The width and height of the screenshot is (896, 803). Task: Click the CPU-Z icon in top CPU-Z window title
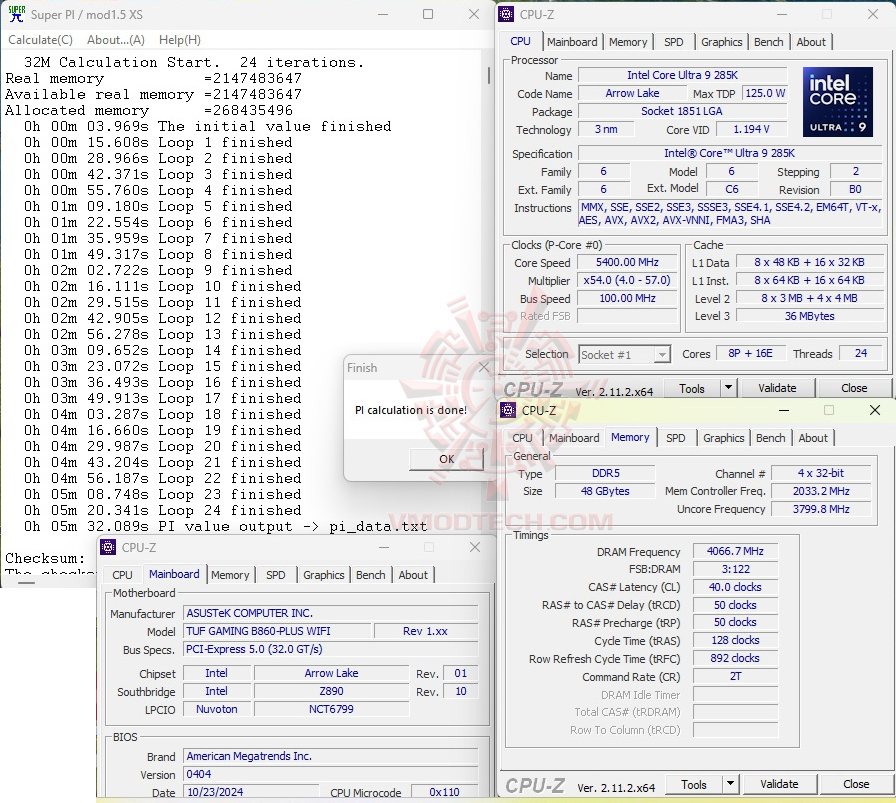(x=506, y=14)
